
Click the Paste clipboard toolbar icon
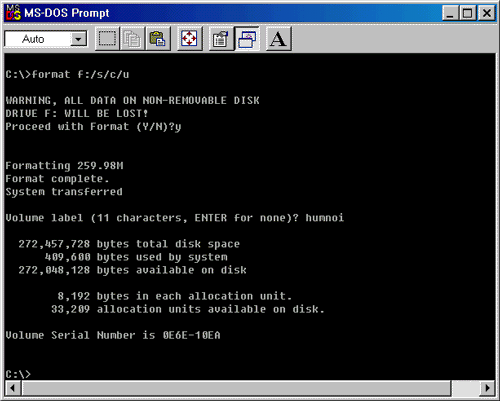coord(157,39)
